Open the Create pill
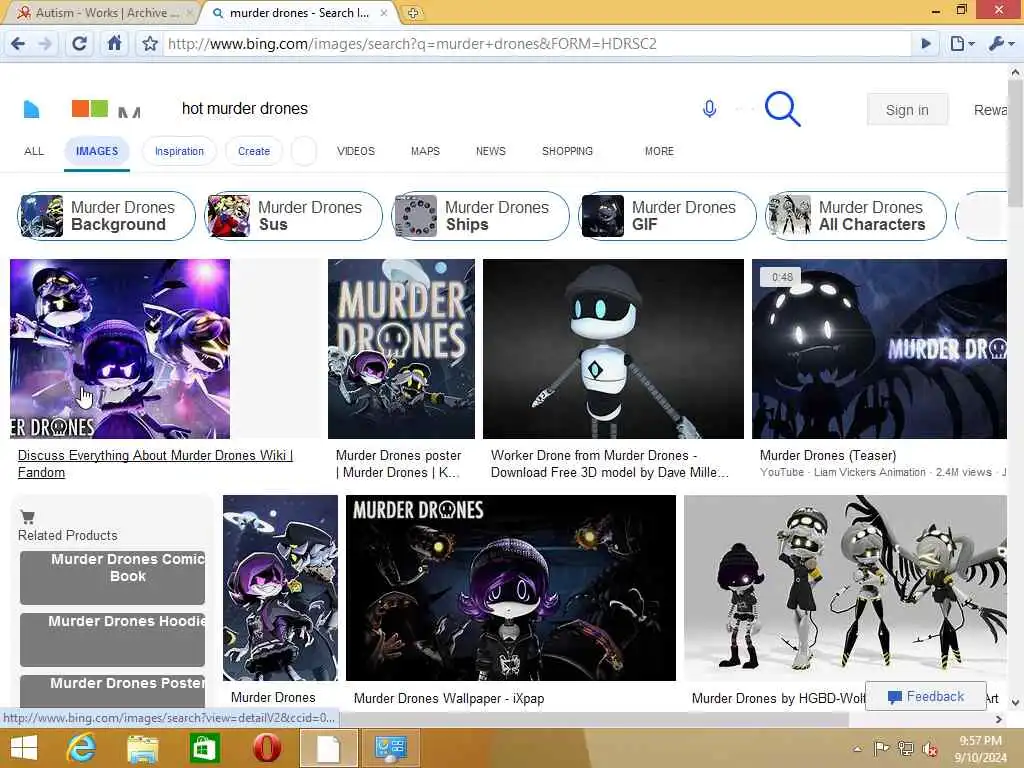Image resolution: width=1024 pixels, height=768 pixels. coord(253,151)
